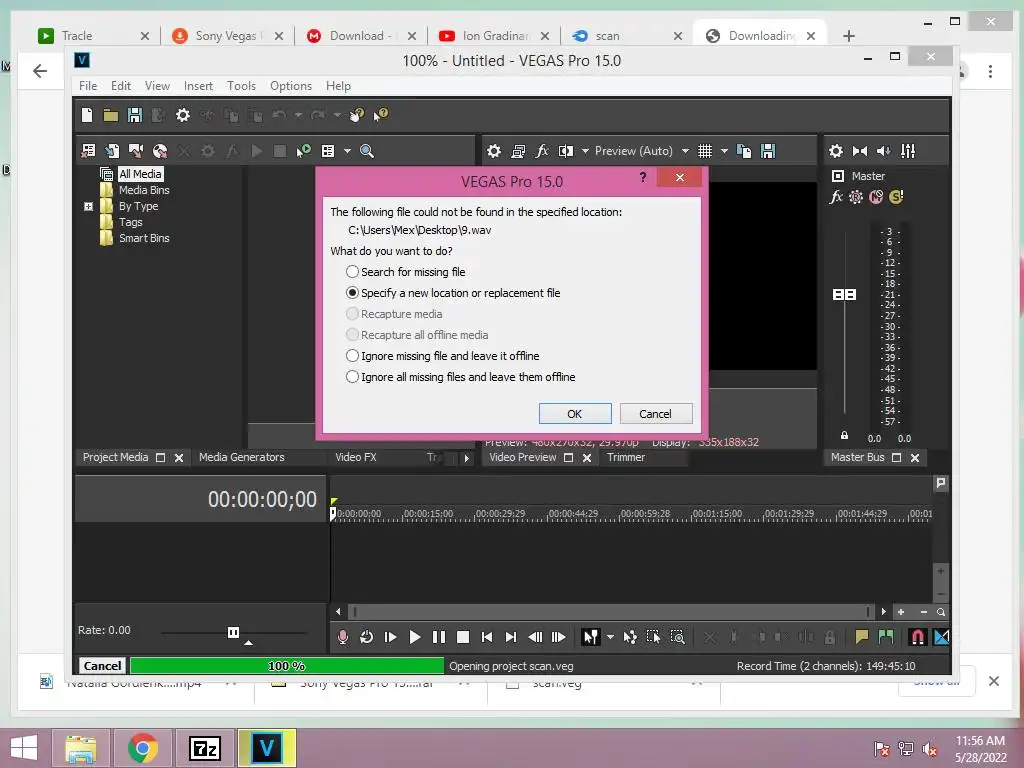Image resolution: width=1024 pixels, height=768 pixels.
Task: Open Undo history dropdown arrow
Action: [298, 116]
